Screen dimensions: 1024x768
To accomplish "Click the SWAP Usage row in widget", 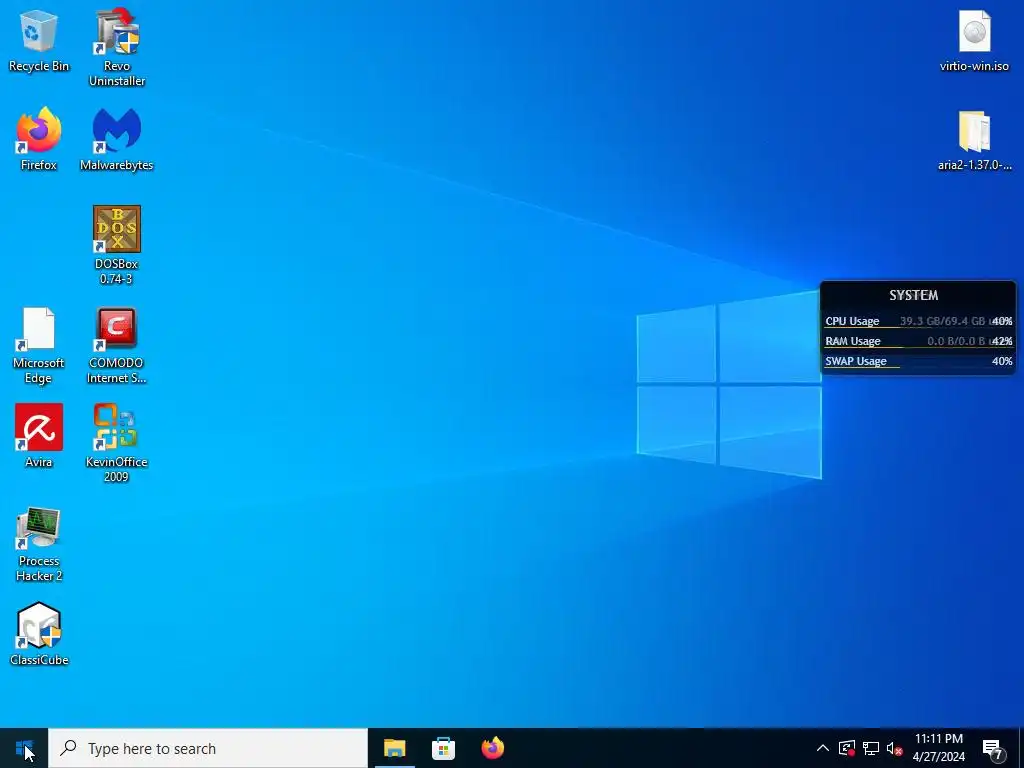I will (x=918, y=361).
